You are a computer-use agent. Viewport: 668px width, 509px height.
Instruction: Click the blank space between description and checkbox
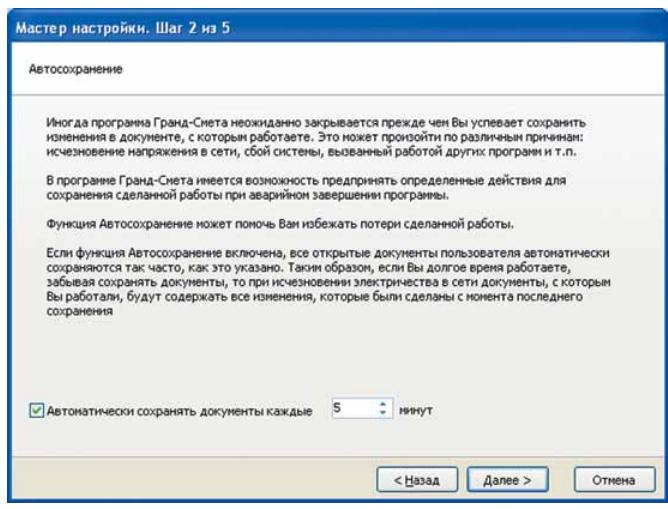coord(330,360)
